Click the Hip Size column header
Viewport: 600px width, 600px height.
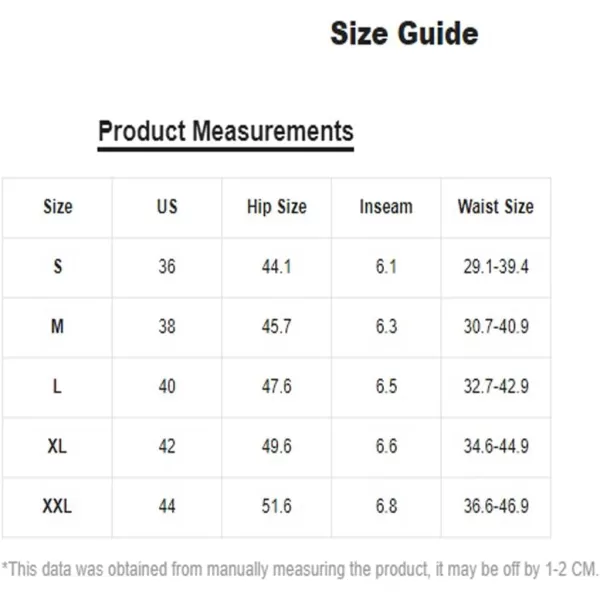(x=277, y=207)
